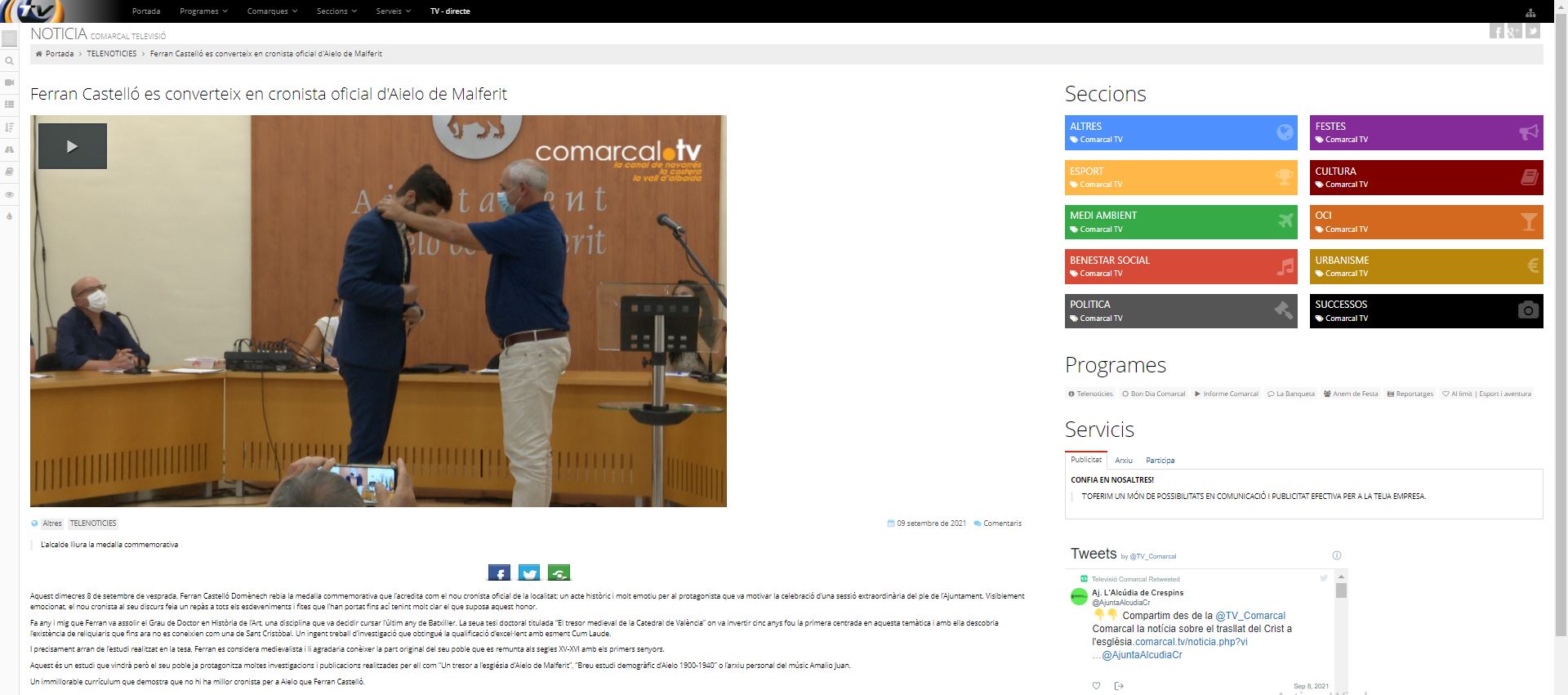This screenshot has width=1568, height=695.
Task: Switch to the Arxiu tab
Action: (x=1124, y=461)
